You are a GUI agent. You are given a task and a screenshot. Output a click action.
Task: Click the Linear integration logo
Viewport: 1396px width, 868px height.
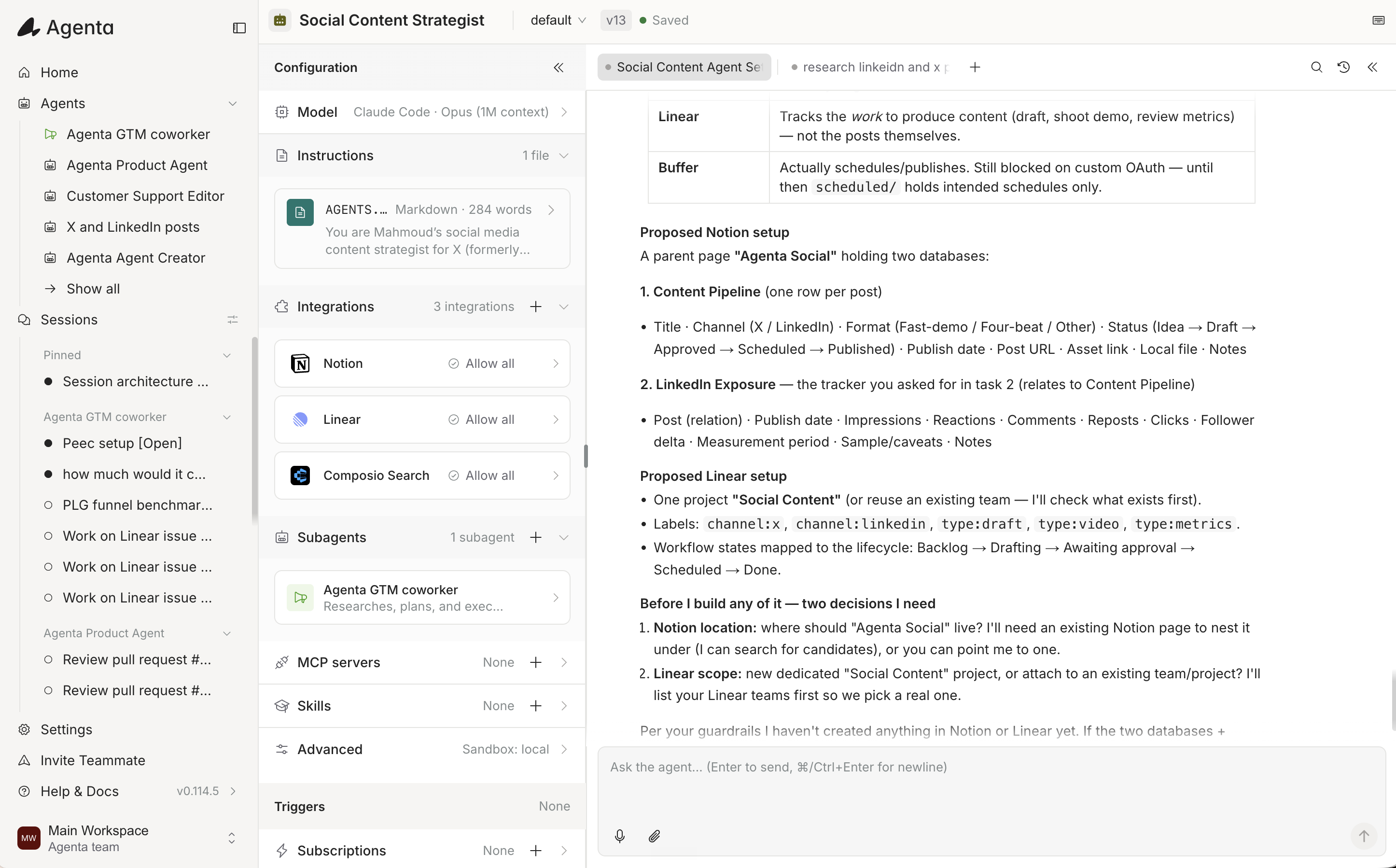(300, 420)
